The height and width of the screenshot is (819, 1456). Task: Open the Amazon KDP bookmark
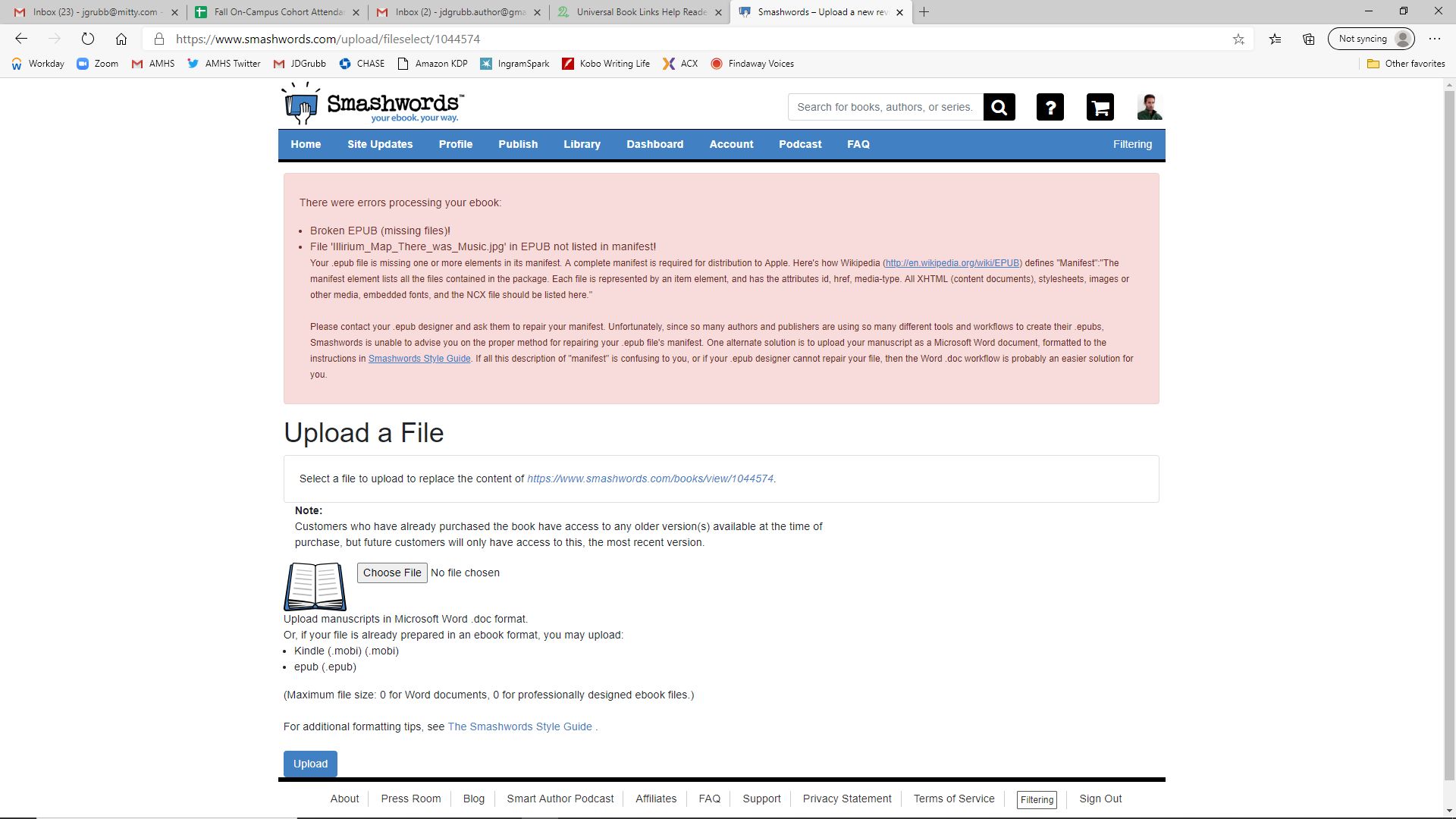[432, 64]
